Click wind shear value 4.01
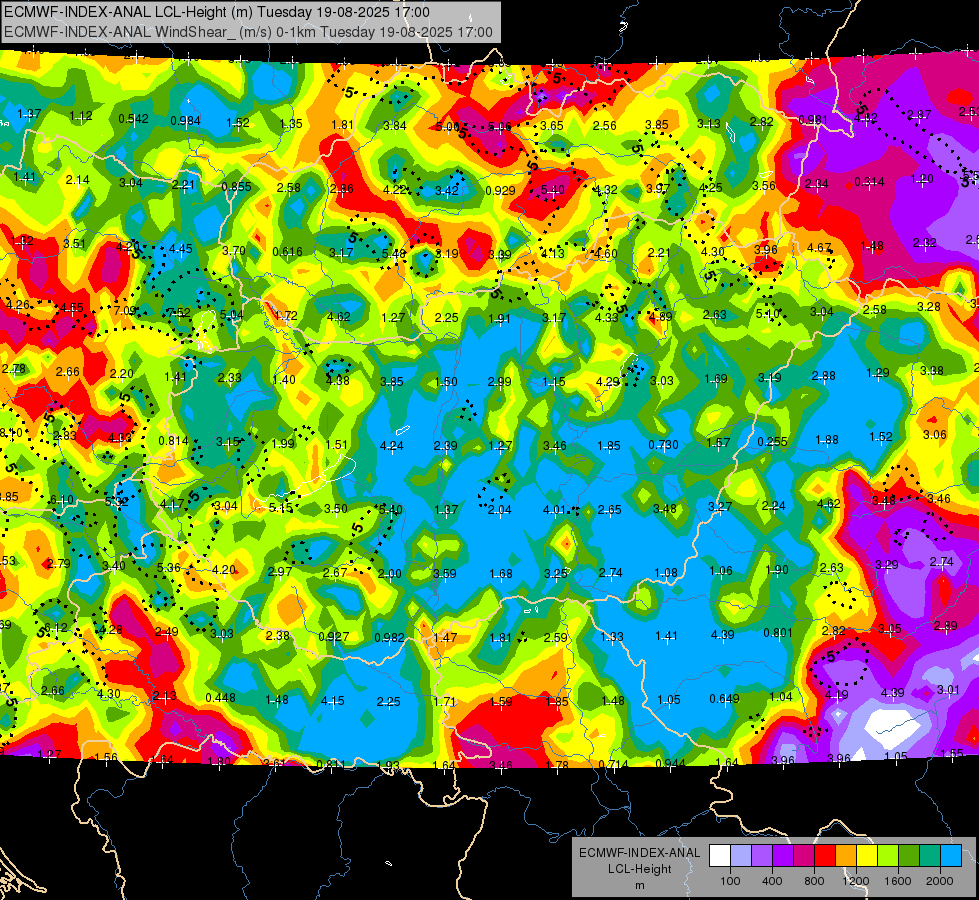Image resolution: width=979 pixels, height=900 pixels. tap(554, 510)
